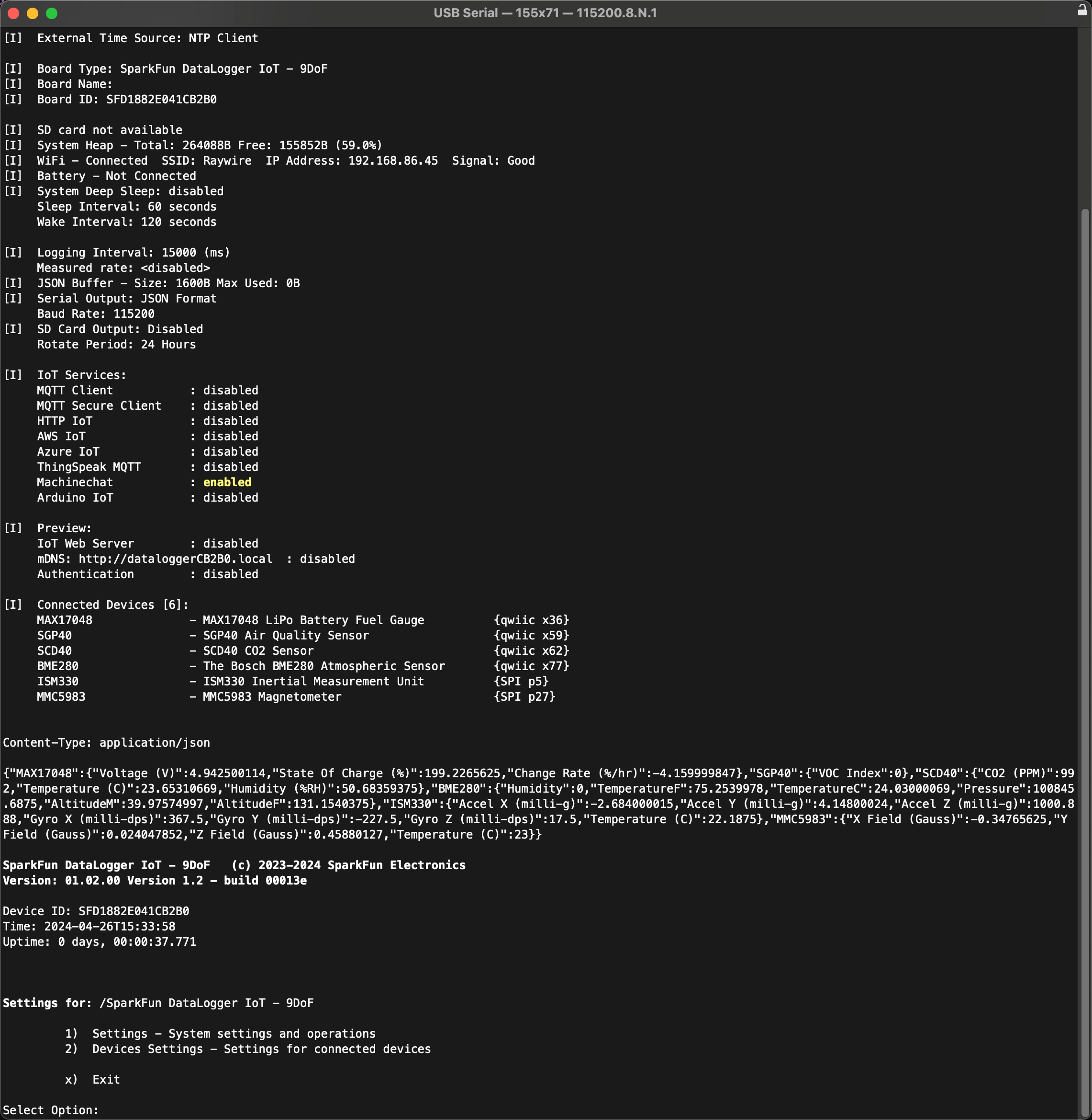1092x1120 pixels.
Task: Click the 'ThingSpeak MQTT' service row
Action: [x=147, y=467]
